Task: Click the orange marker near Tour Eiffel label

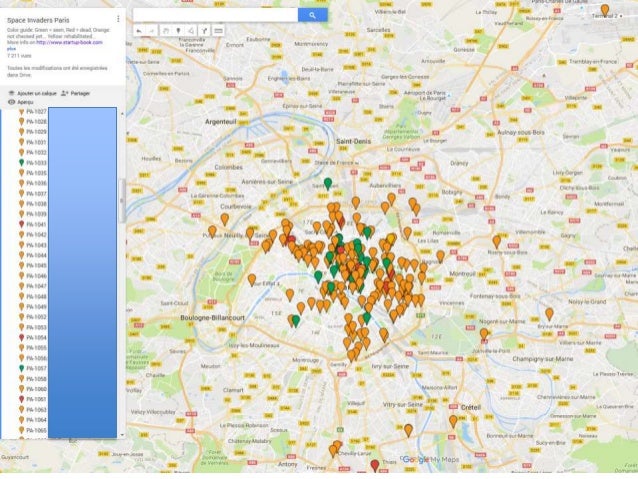Action: (252, 280)
